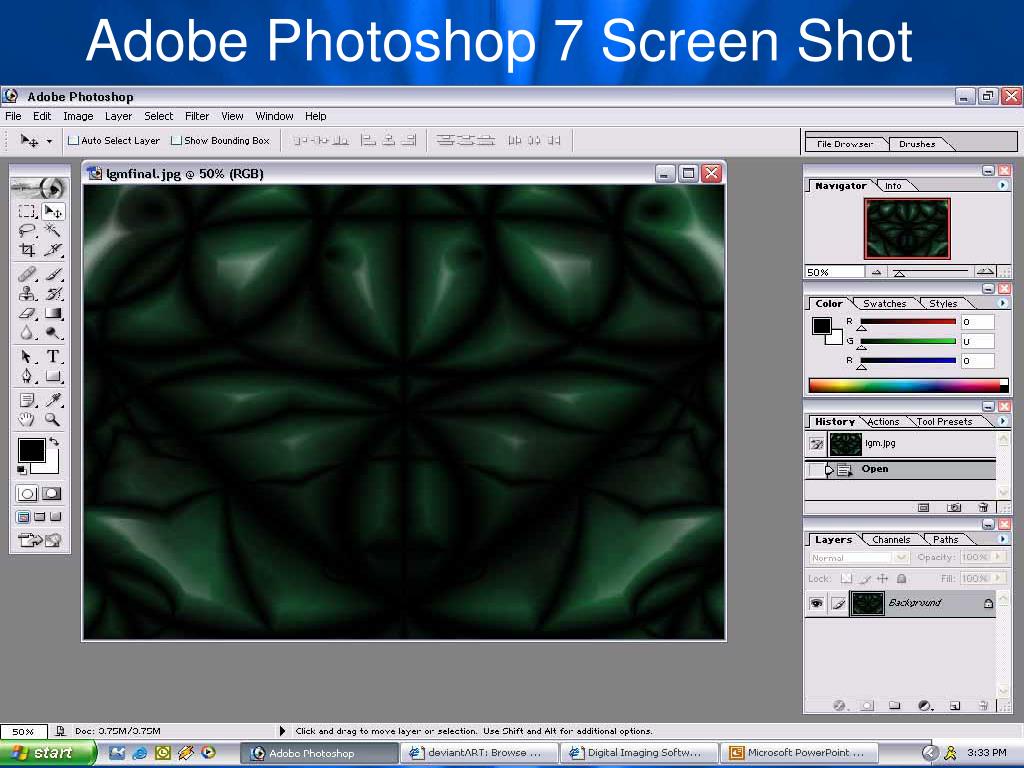Select the Gradient tool
This screenshot has width=1024, height=768.
click(x=53, y=313)
